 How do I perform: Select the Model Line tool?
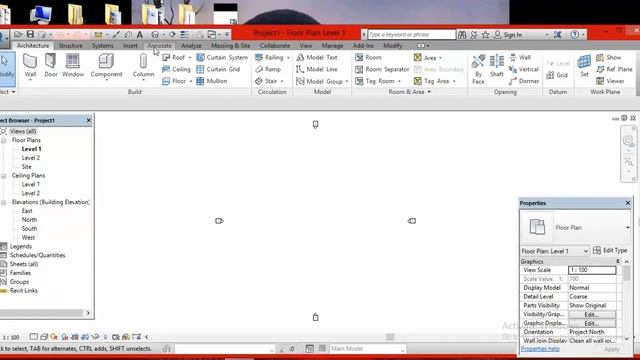pyautogui.click(x=317, y=69)
